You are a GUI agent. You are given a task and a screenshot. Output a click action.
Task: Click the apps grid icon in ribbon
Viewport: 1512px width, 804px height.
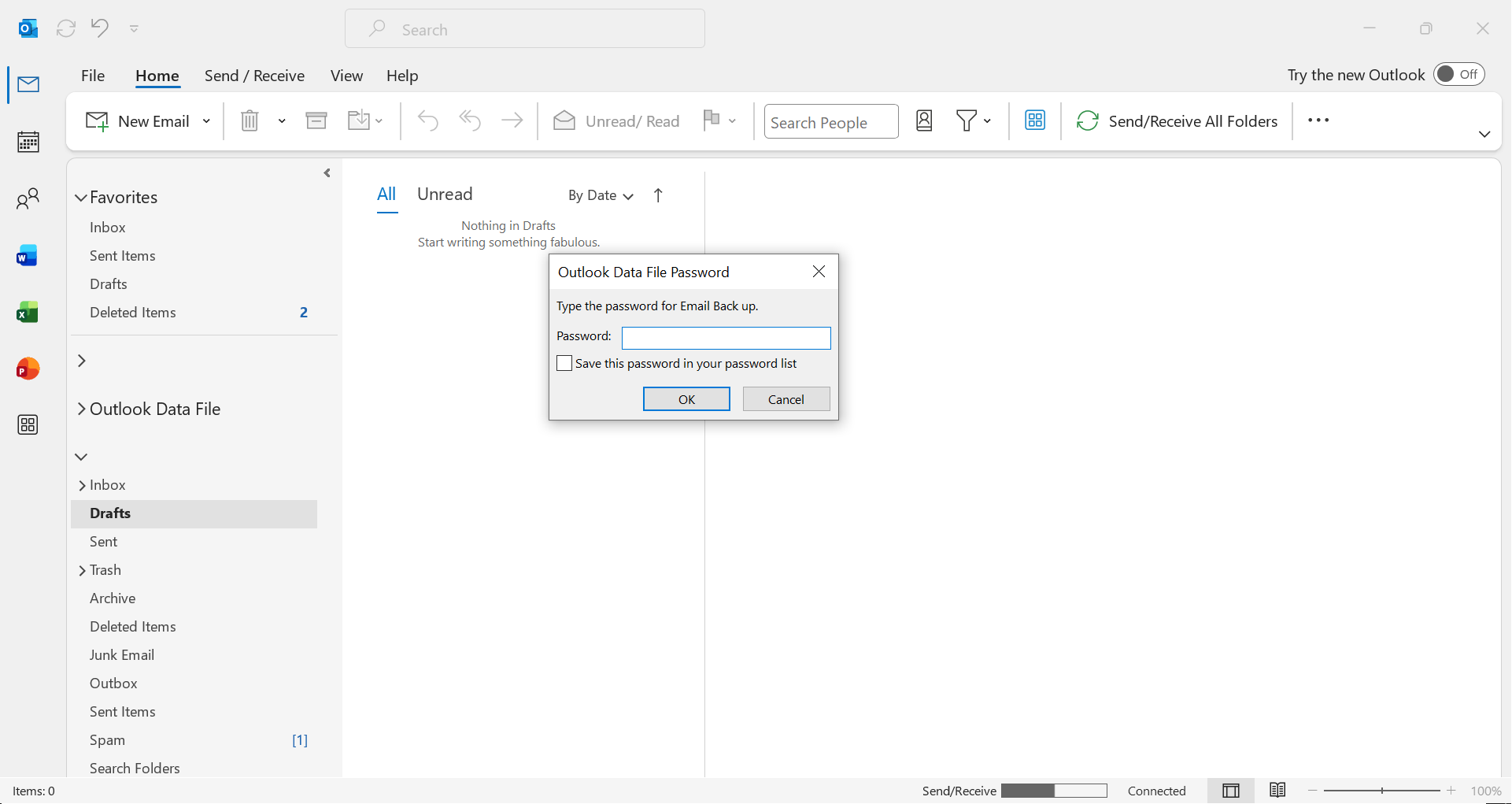click(x=1035, y=120)
